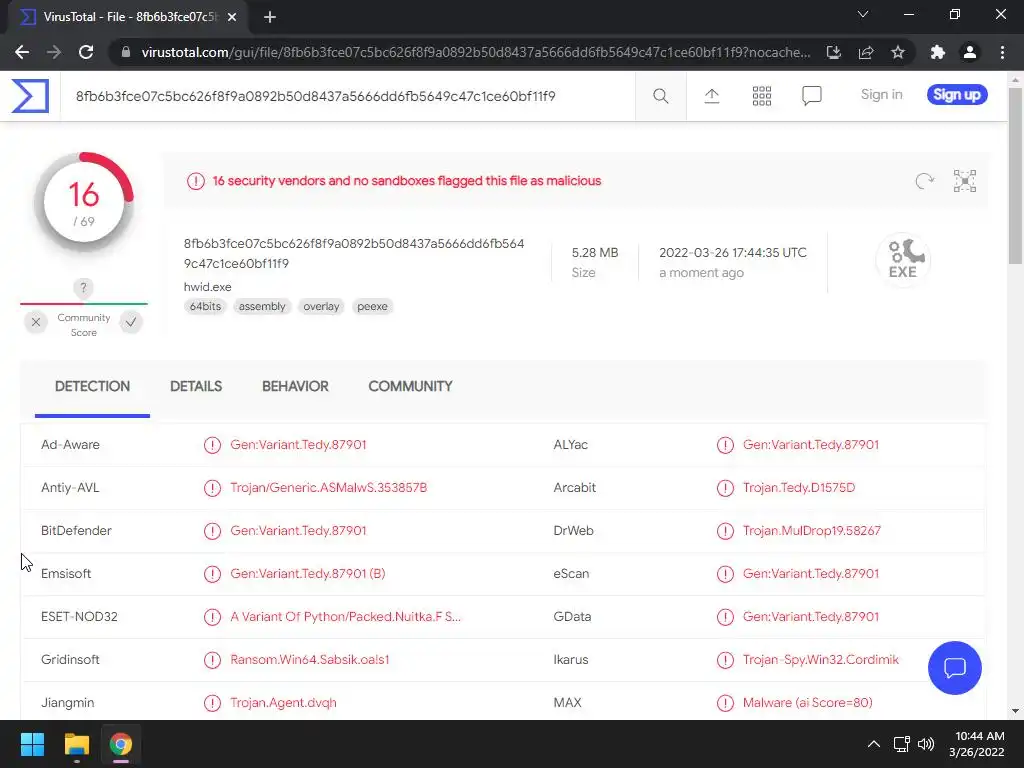
Task: Open Chrome profile menu
Action: coord(969,52)
